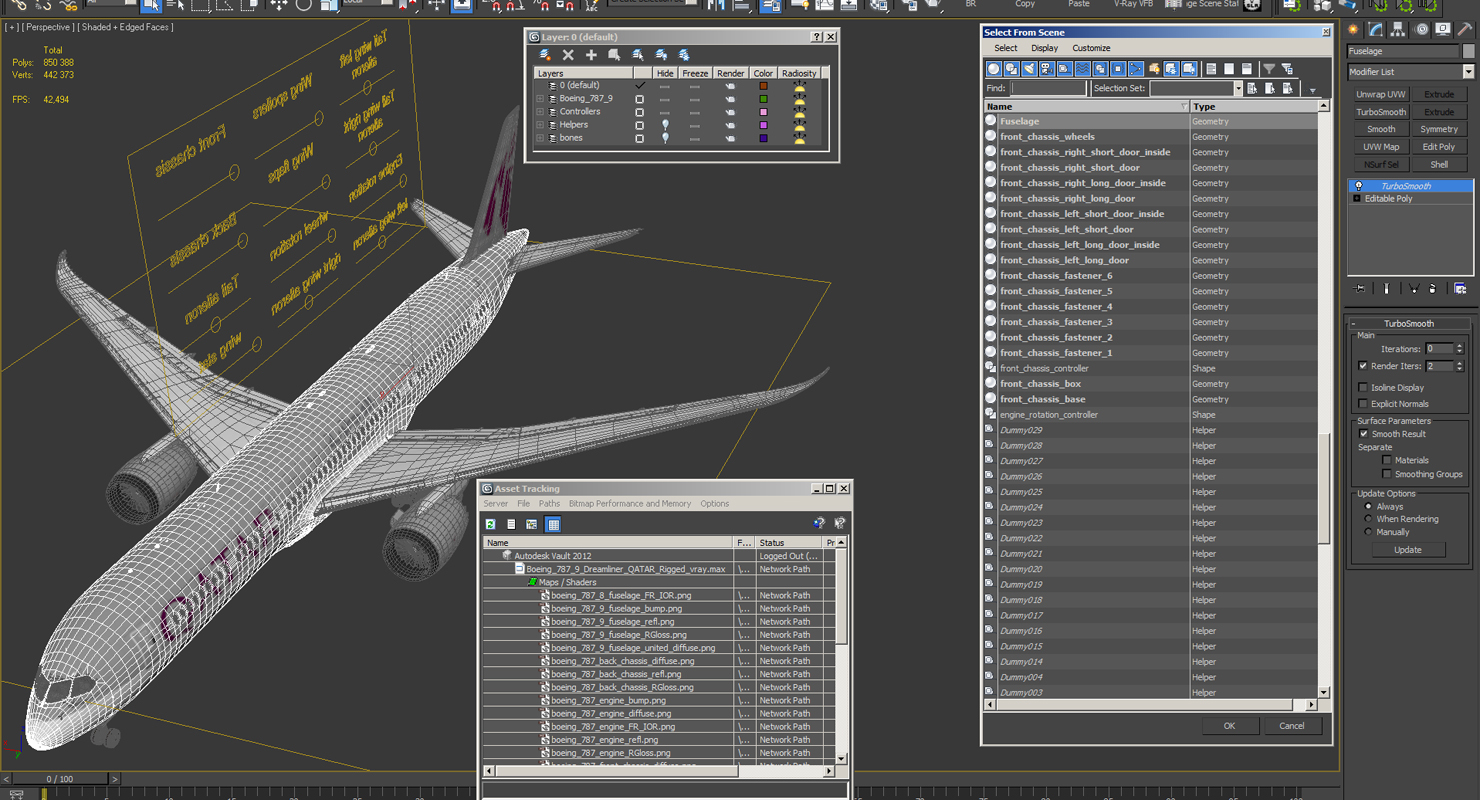
Task: Expand the Helpers layer tree
Action: (540, 125)
